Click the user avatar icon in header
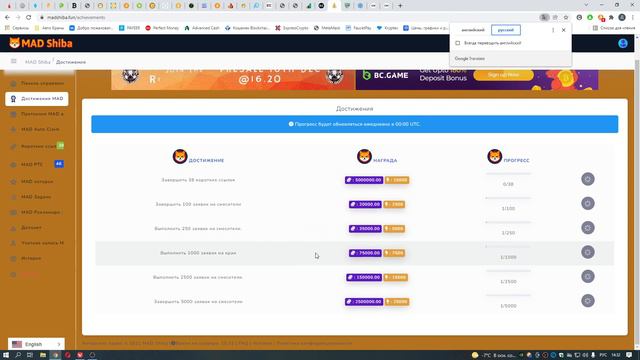This screenshot has height=360, width=640. (622, 43)
